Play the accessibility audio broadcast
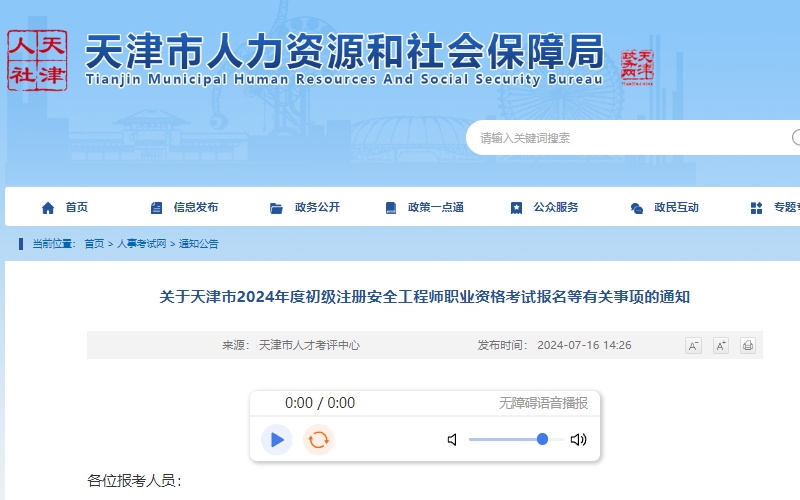Screen dimensions: 800x500 coord(276,439)
